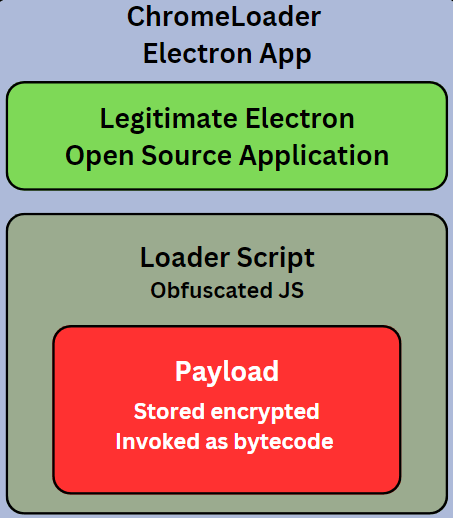Select the word "Source" in green box
The image size is (453, 518).
pyautogui.click(x=186, y=155)
